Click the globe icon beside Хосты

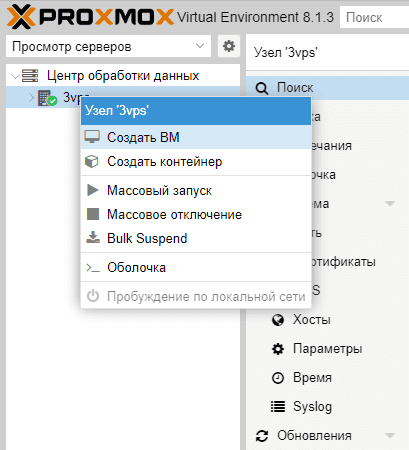tap(278, 320)
